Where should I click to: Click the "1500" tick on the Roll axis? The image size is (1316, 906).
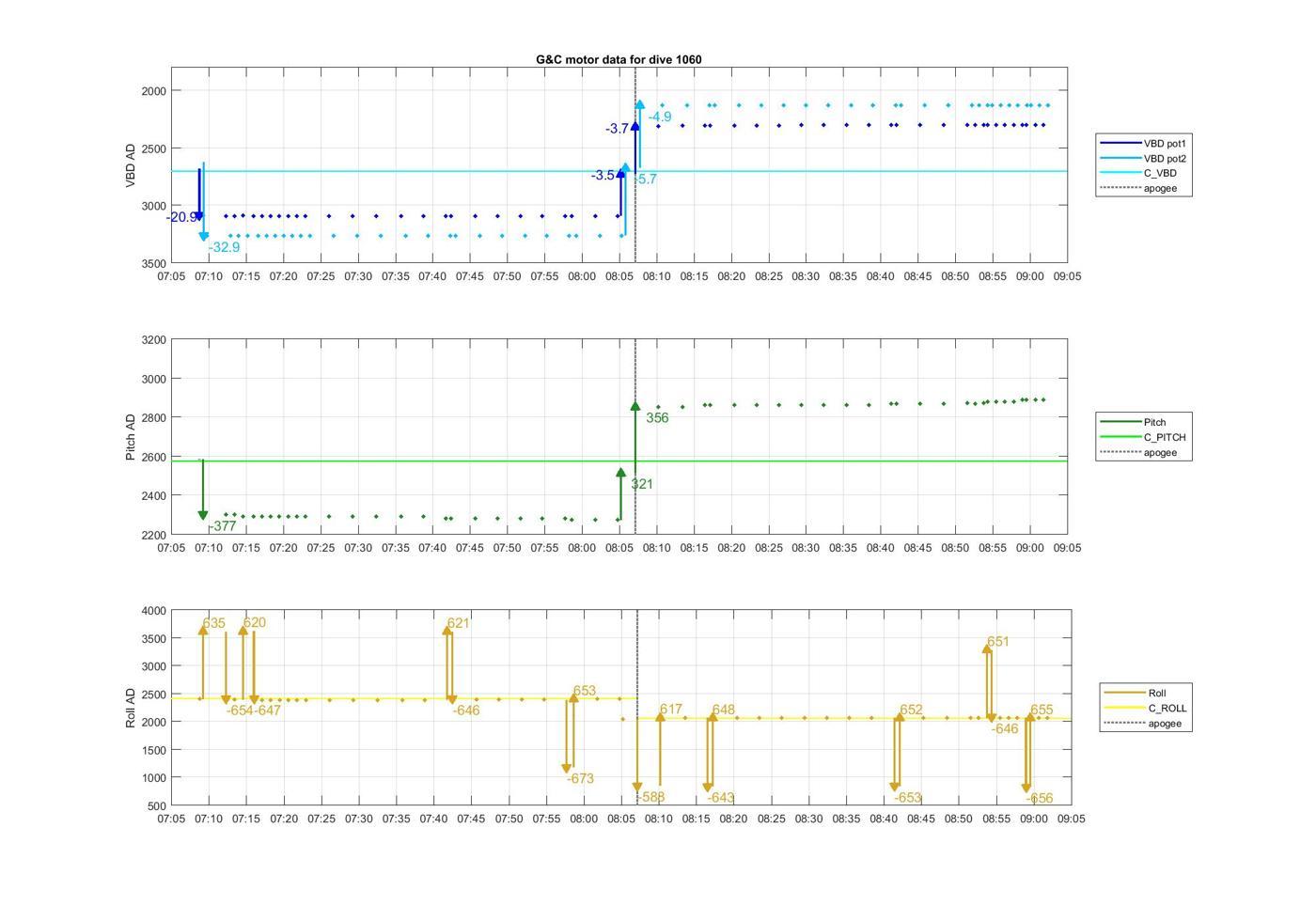[153, 751]
